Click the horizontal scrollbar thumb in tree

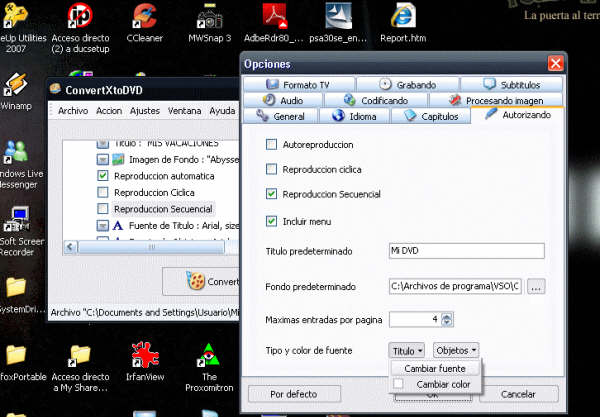coord(151,247)
